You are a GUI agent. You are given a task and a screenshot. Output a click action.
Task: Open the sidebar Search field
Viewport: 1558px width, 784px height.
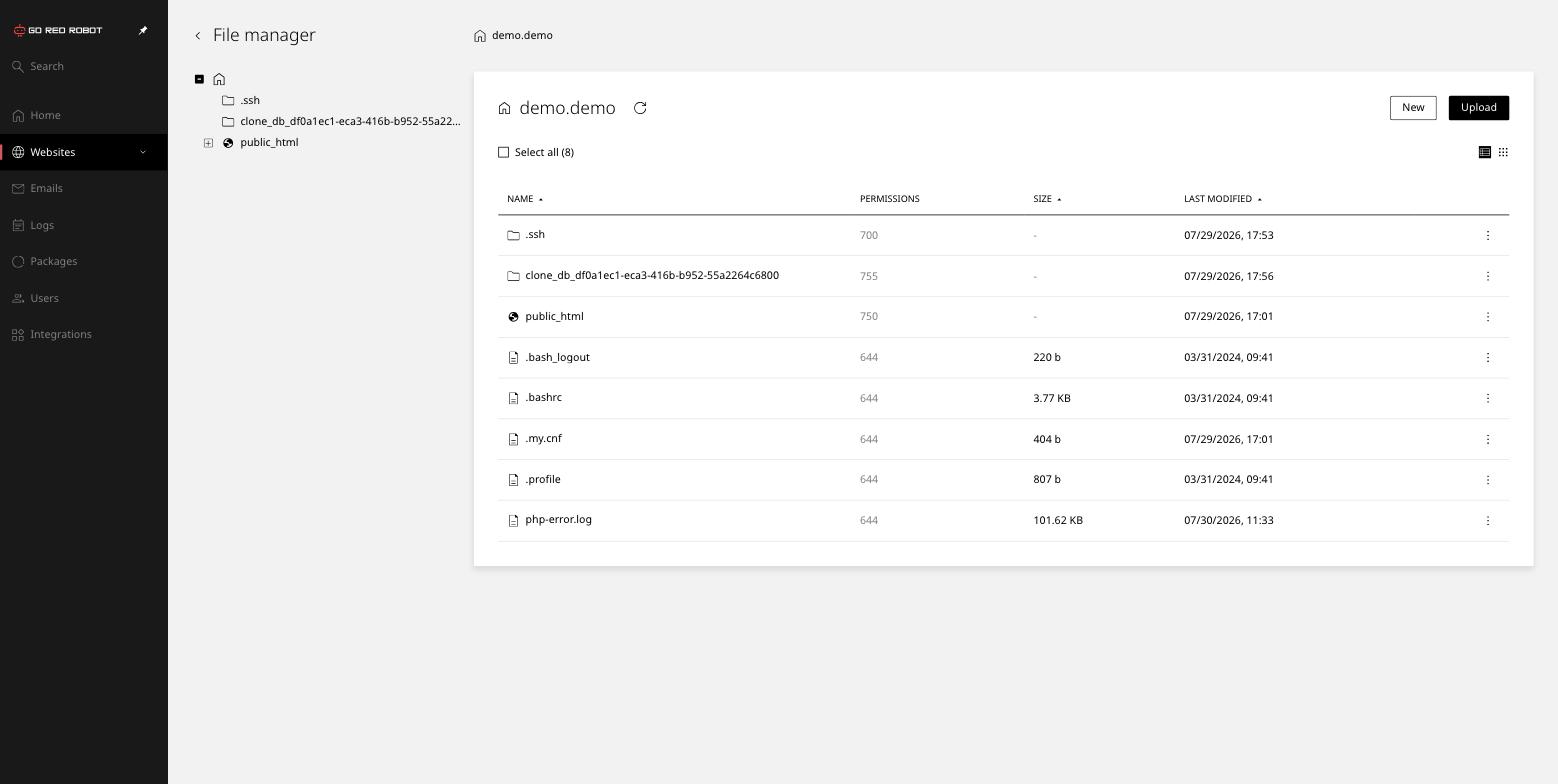[x=84, y=66]
